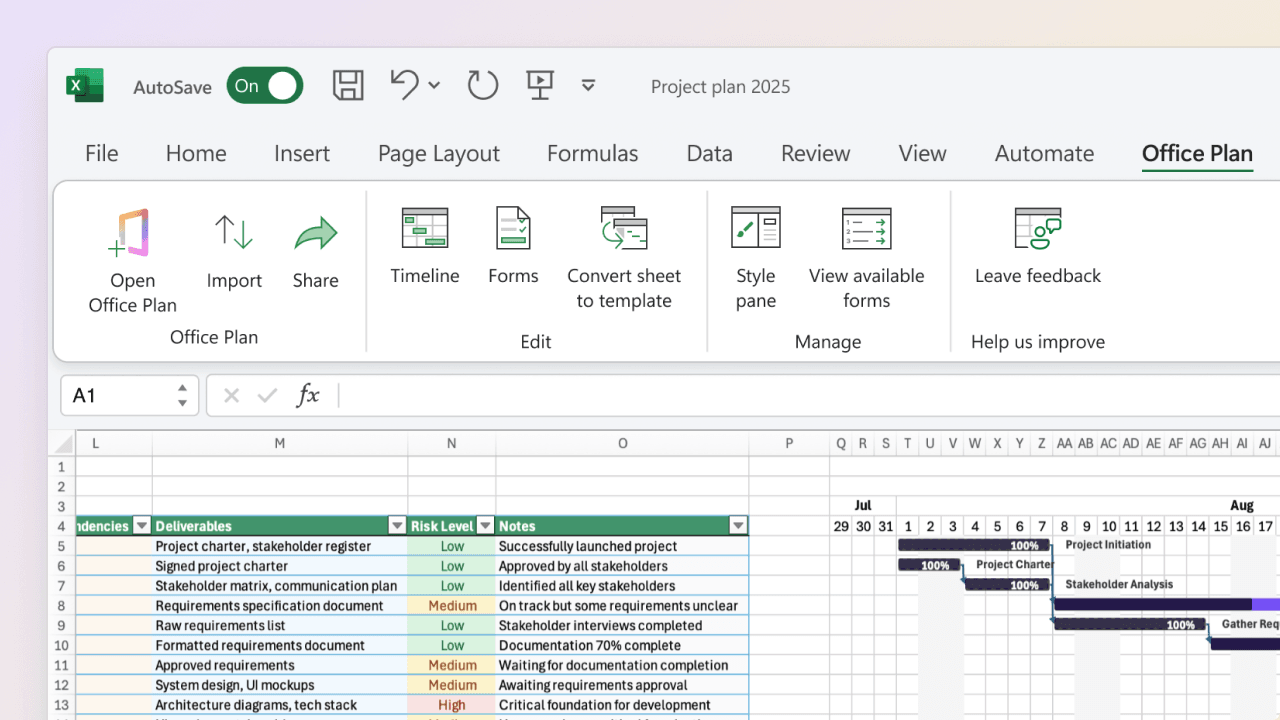Open the Risk Level filter dropdown
This screenshot has width=1280, height=720.
click(485, 525)
